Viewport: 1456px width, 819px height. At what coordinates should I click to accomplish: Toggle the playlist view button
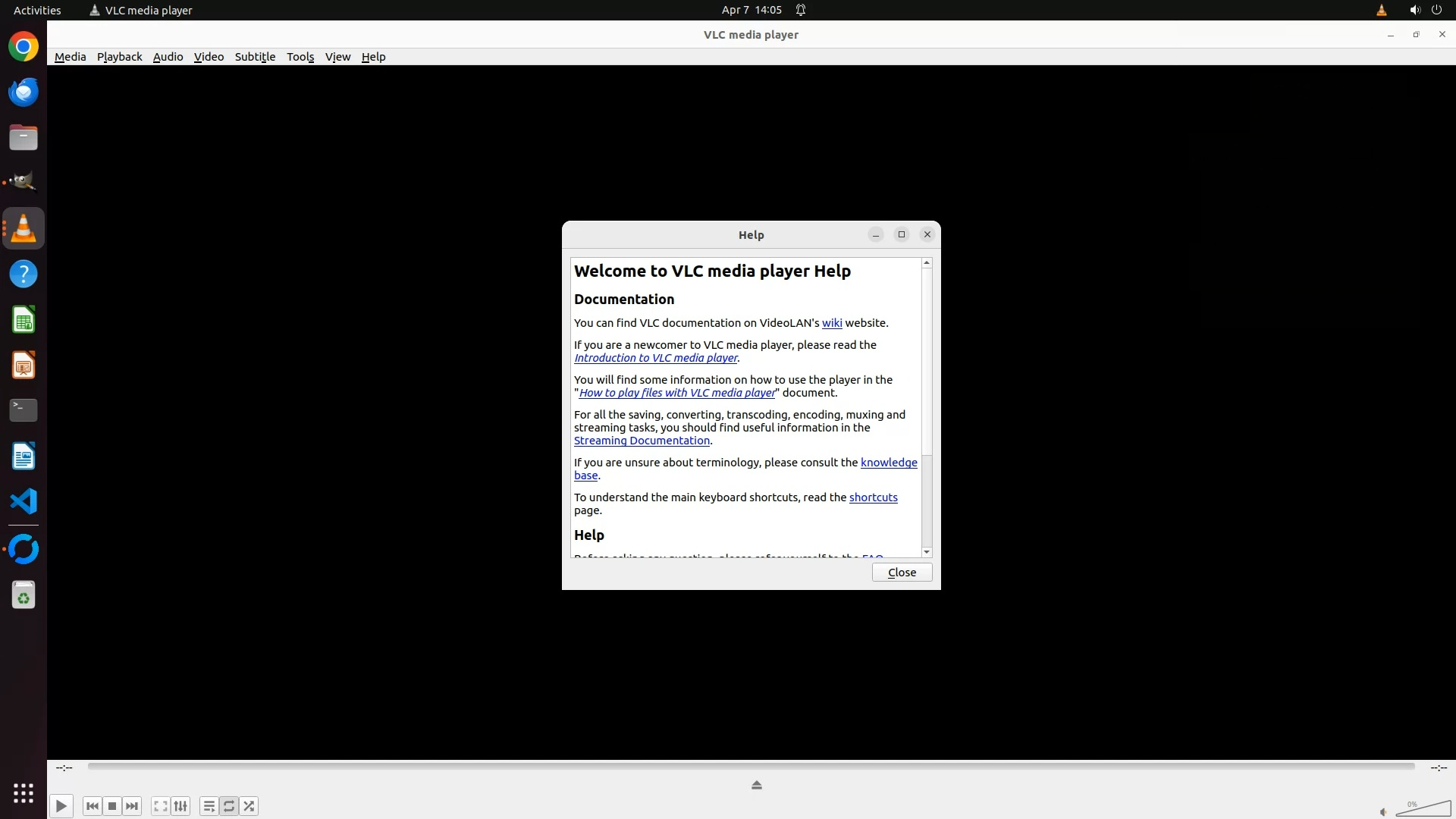click(x=209, y=806)
